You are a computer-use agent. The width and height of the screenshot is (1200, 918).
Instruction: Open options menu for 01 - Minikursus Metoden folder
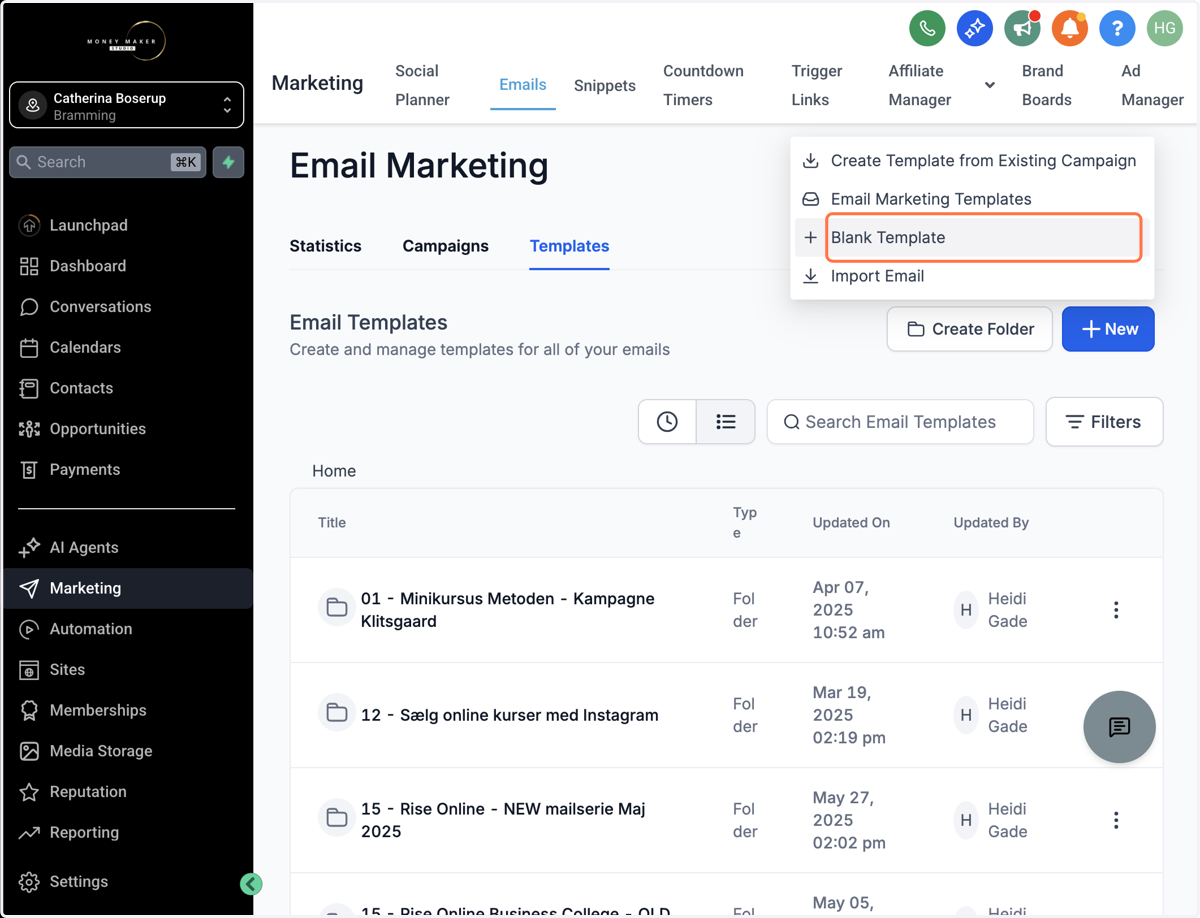click(x=1116, y=610)
